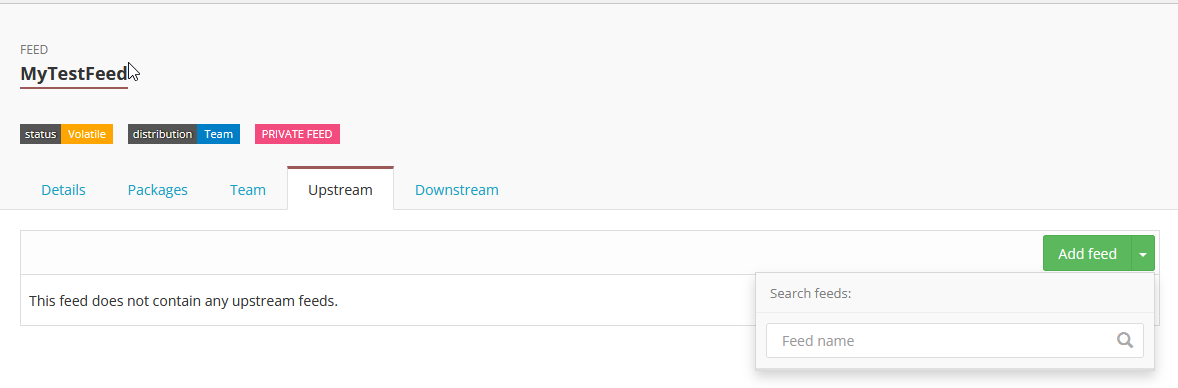Click the Search feeds header text
The width and height of the screenshot is (1178, 388).
point(811,293)
